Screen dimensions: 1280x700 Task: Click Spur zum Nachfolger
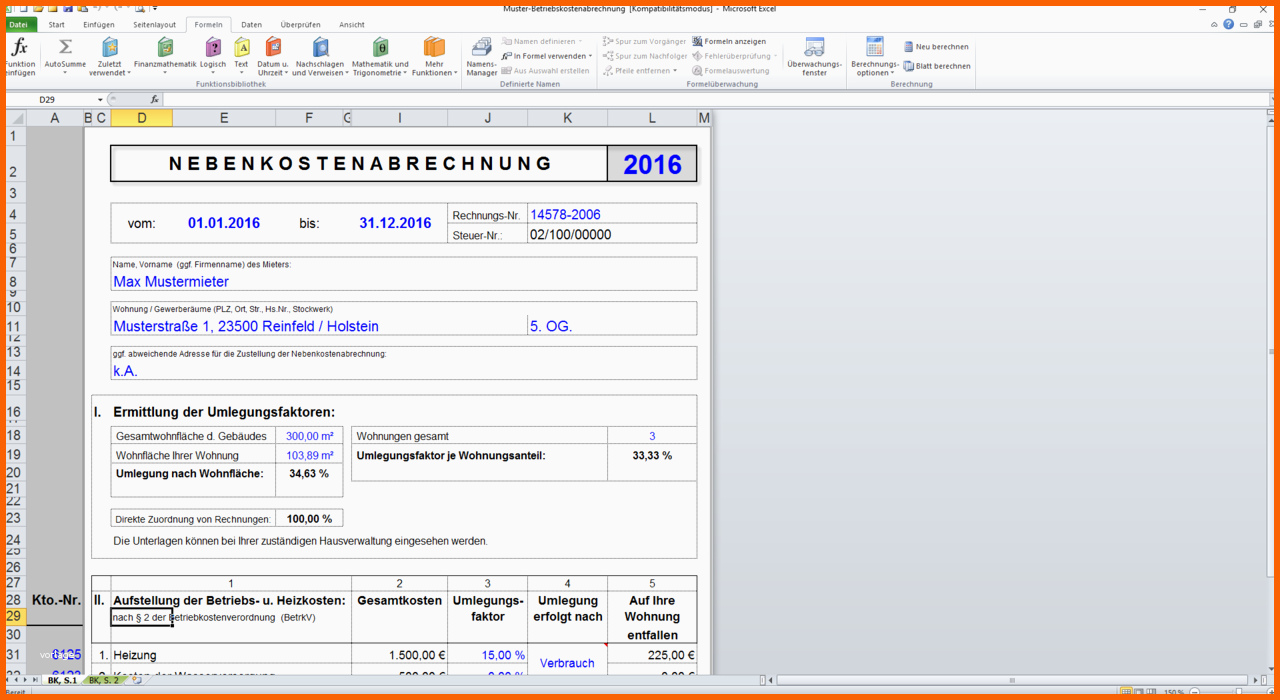click(645, 56)
